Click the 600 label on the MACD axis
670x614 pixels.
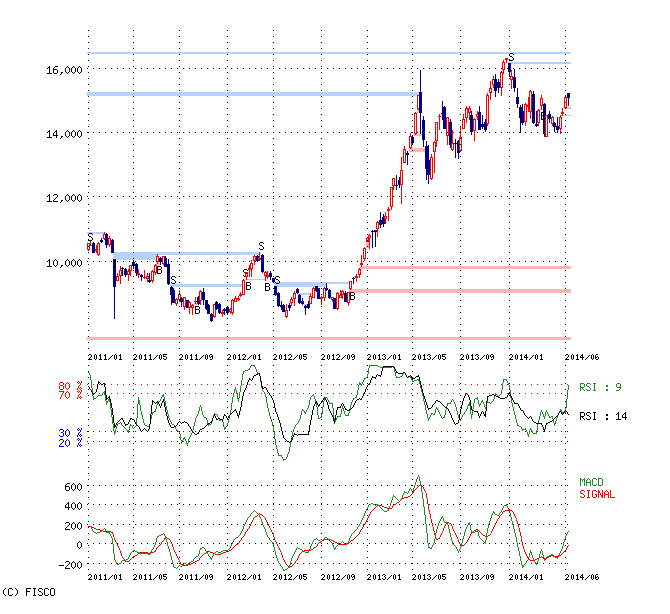point(72,486)
